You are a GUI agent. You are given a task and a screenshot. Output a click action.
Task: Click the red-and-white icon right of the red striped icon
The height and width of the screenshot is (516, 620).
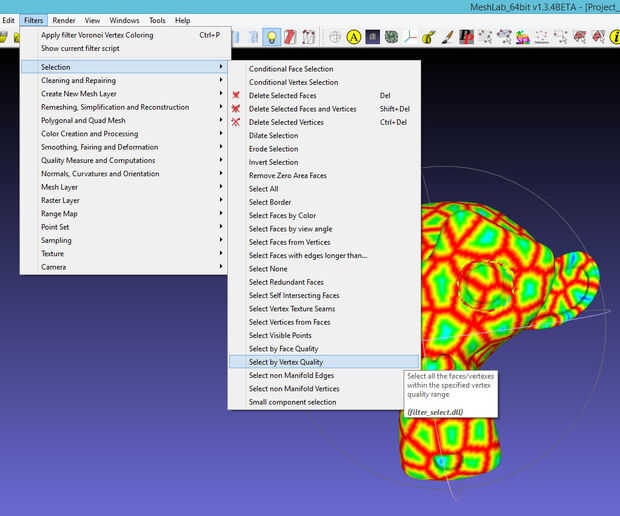click(309, 37)
